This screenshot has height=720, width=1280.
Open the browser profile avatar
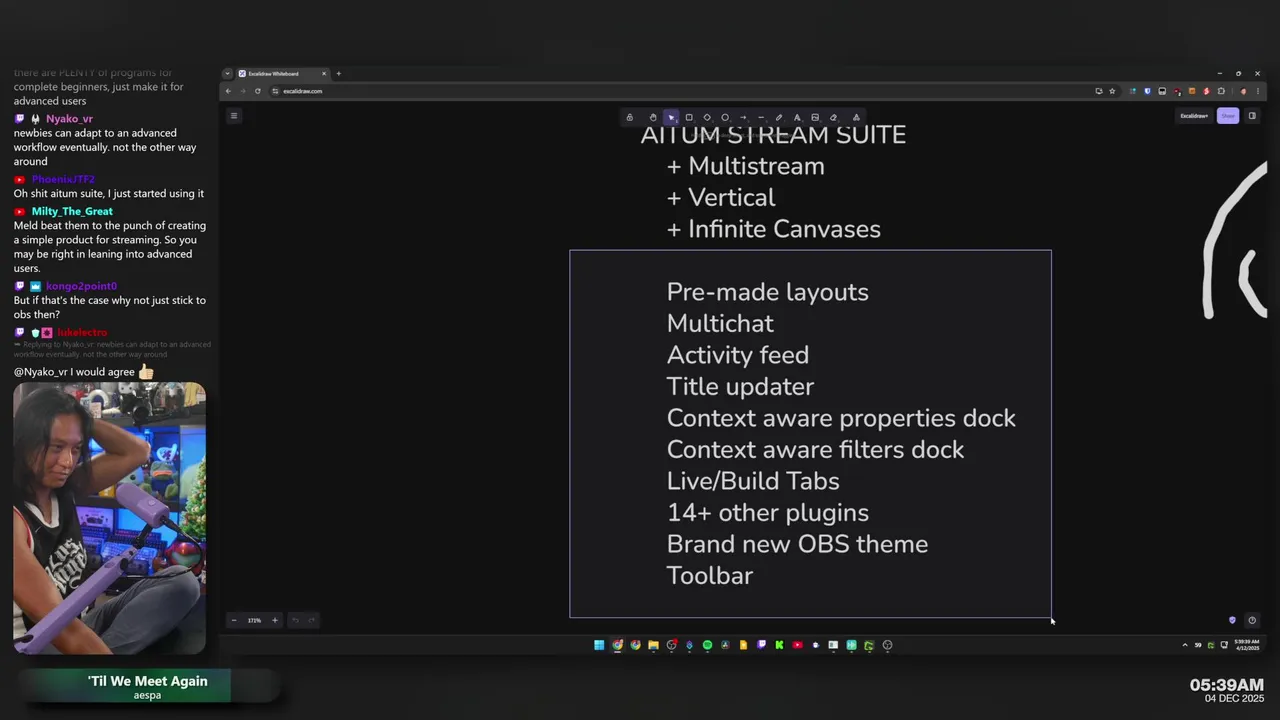(x=1243, y=91)
